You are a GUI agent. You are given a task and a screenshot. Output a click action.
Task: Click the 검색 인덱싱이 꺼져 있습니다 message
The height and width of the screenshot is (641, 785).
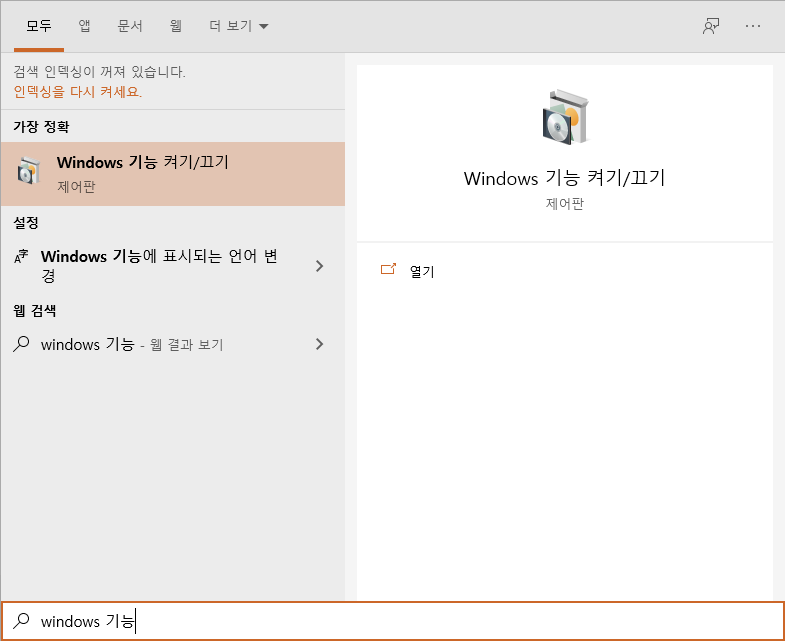(99, 72)
